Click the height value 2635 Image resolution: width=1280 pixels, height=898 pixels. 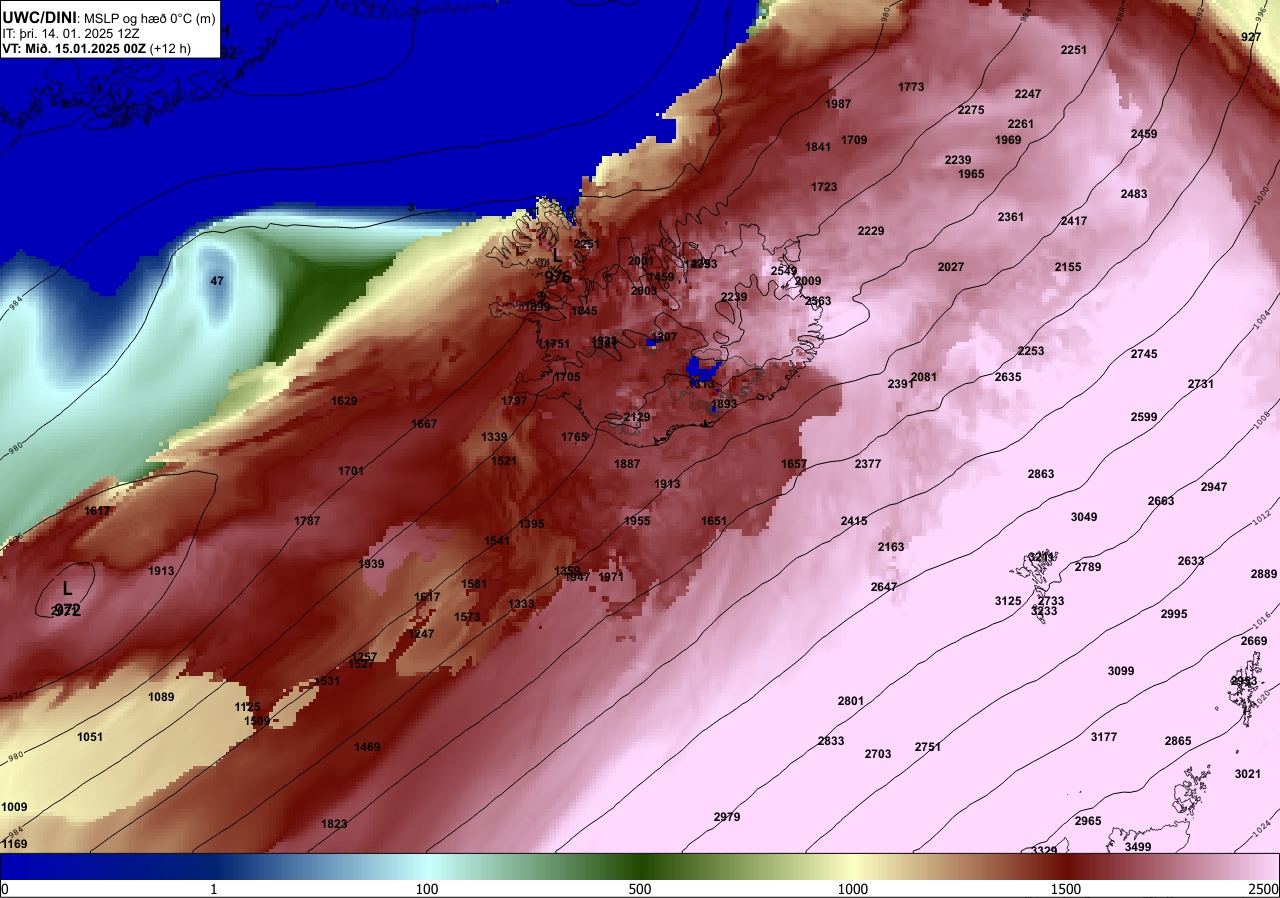[x=1008, y=377]
